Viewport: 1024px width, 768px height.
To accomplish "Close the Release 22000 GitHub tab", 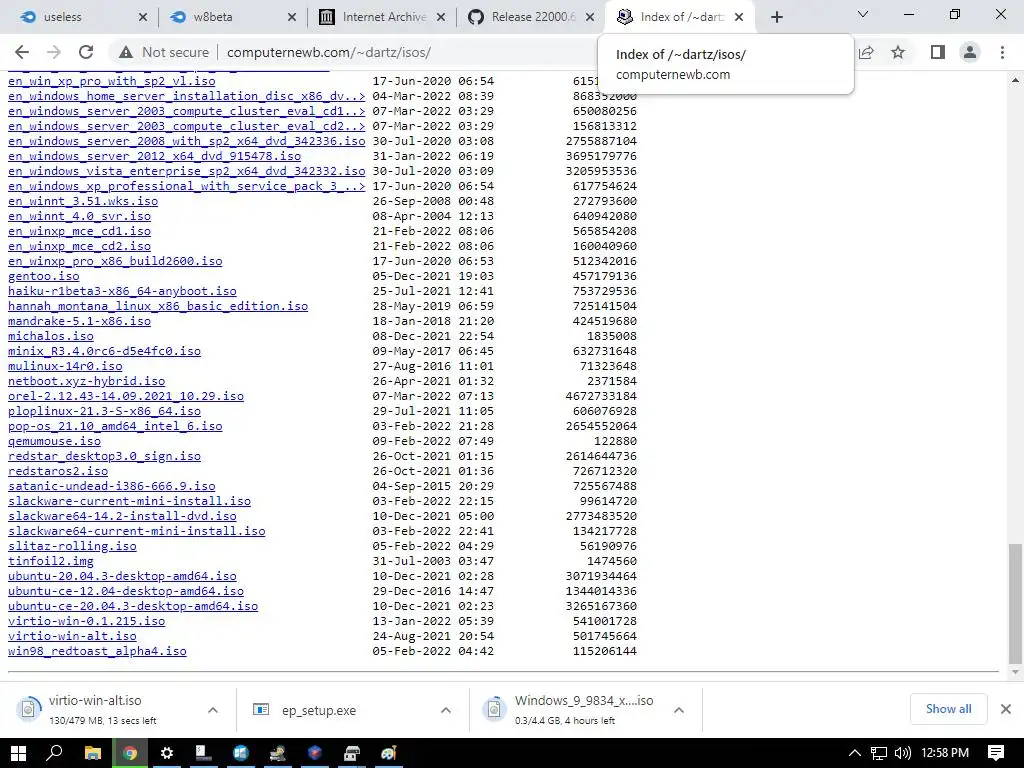I will coord(590,18).
